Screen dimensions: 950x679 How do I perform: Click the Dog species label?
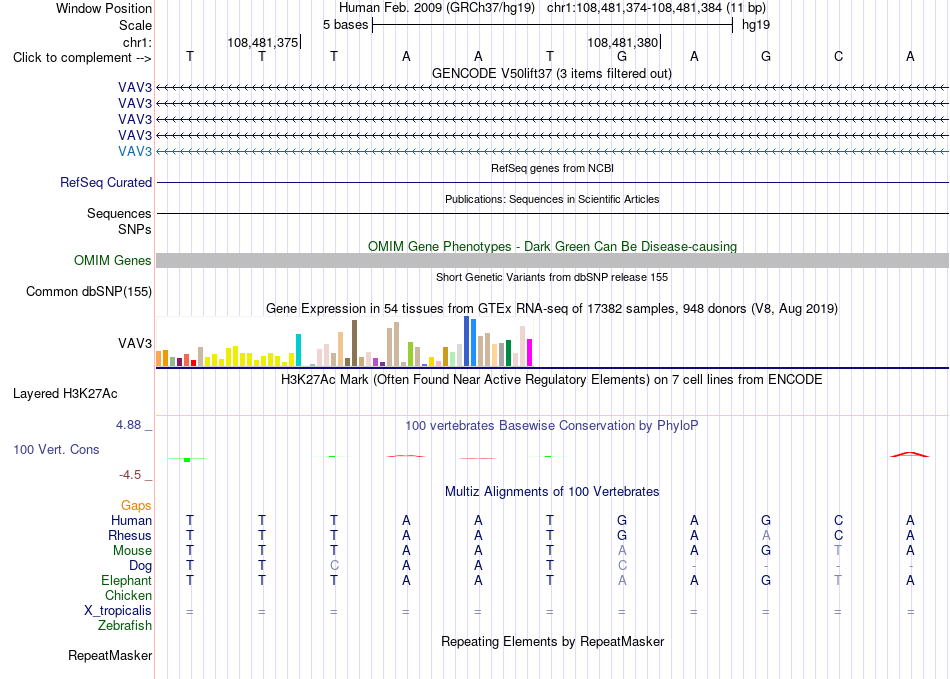tap(140, 566)
